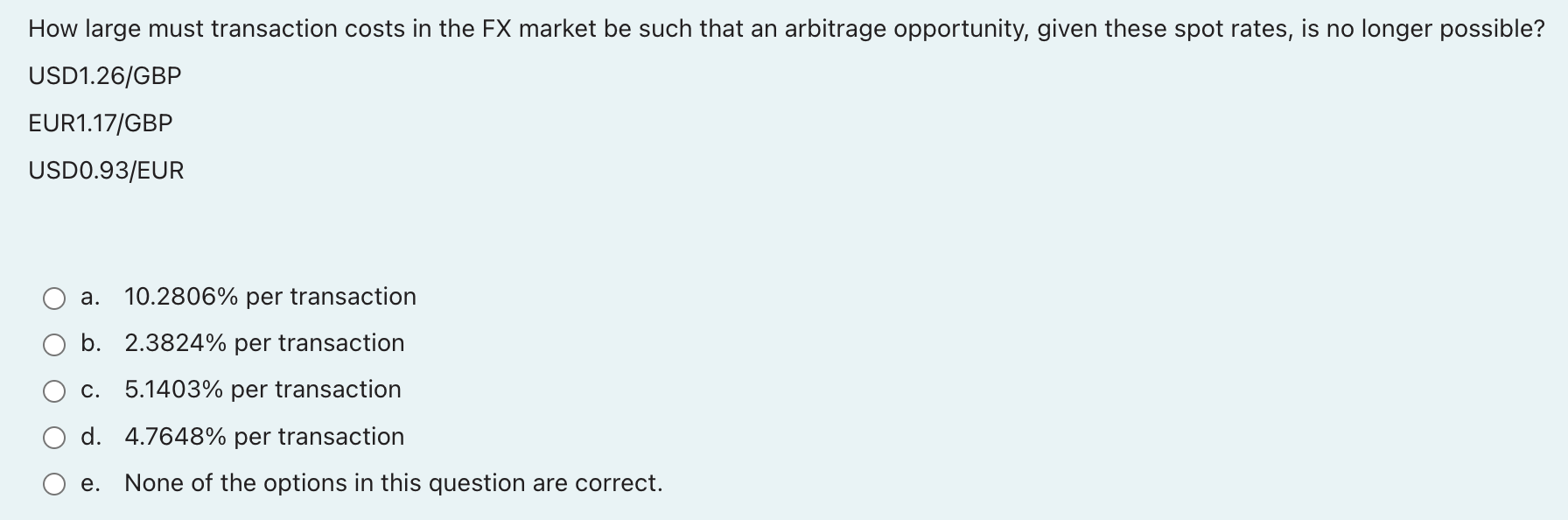Click the EUR1.17/GBP spot rate text
Image resolution: width=1568 pixels, height=520 pixels.
[x=100, y=123]
